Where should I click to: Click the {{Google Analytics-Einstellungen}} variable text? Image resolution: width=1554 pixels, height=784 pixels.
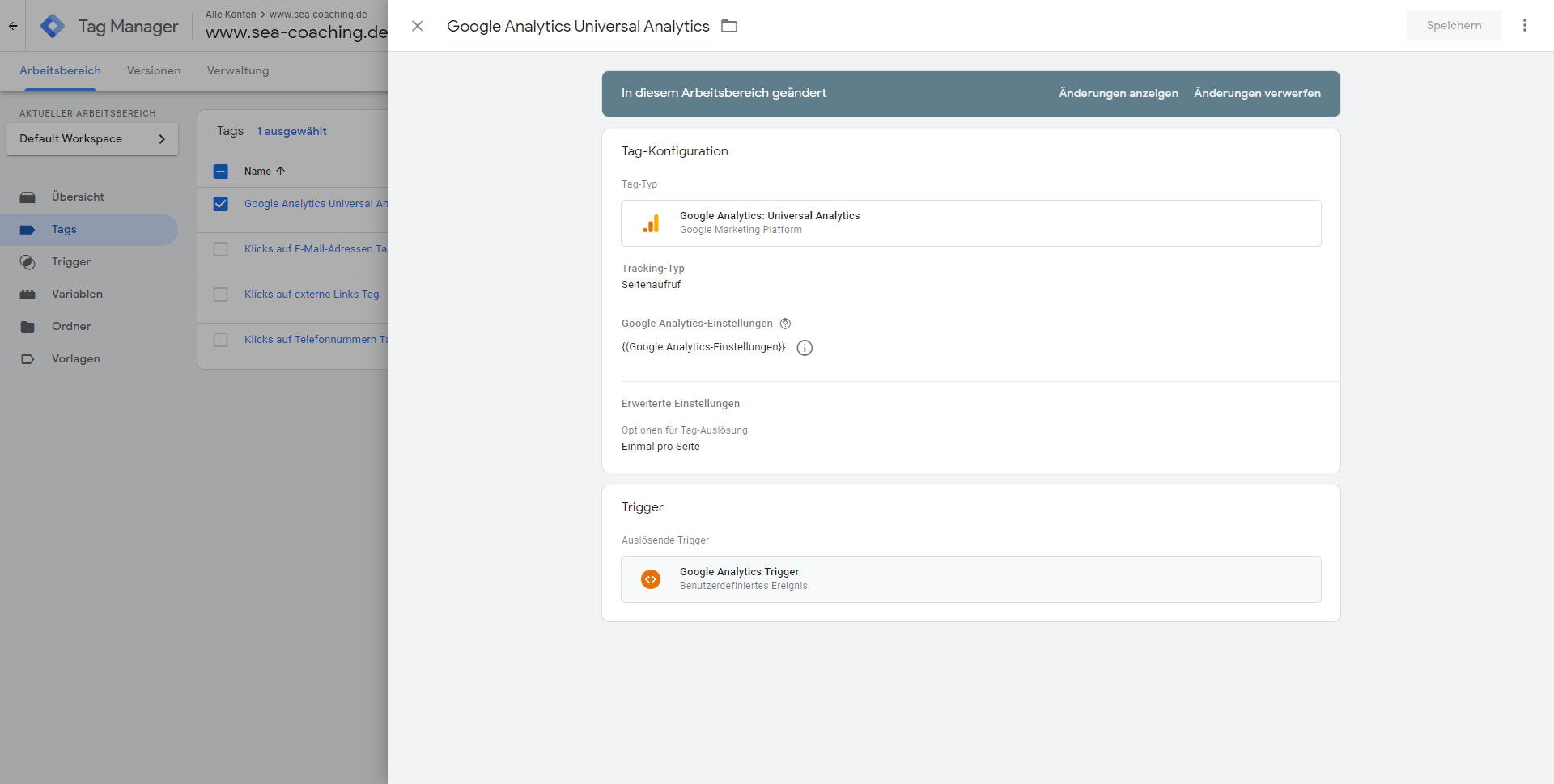[703, 347]
